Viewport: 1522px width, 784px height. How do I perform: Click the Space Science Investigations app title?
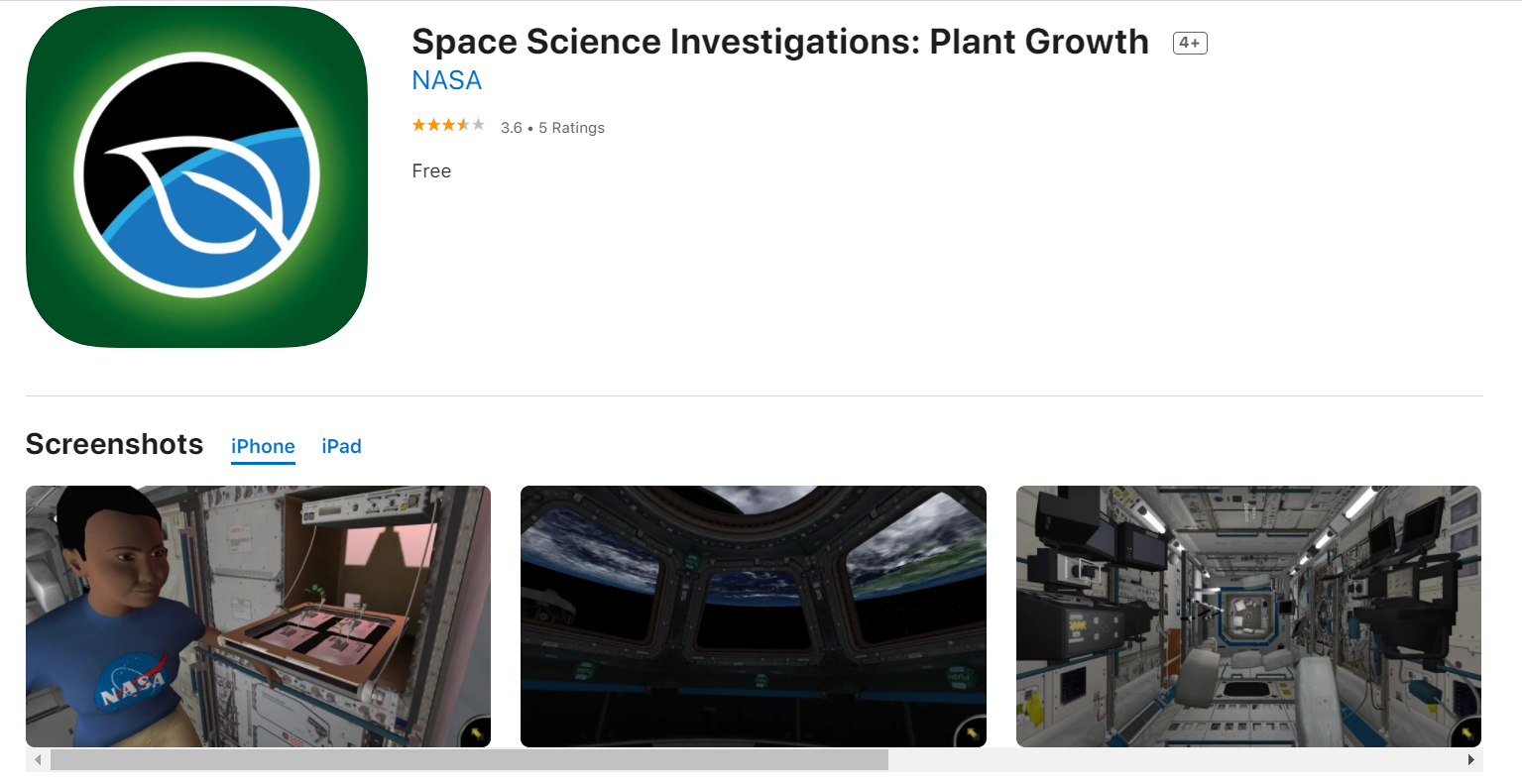pos(779,42)
